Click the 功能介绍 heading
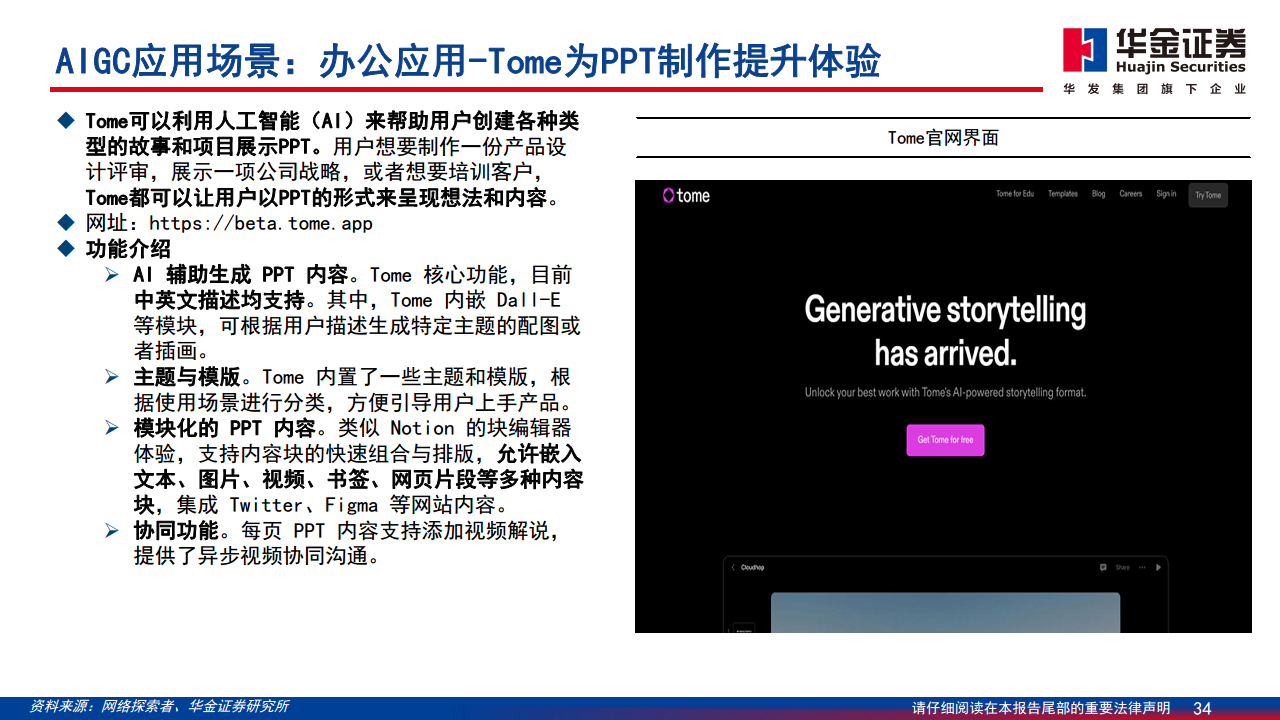The image size is (1280, 720). [x=128, y=249]
